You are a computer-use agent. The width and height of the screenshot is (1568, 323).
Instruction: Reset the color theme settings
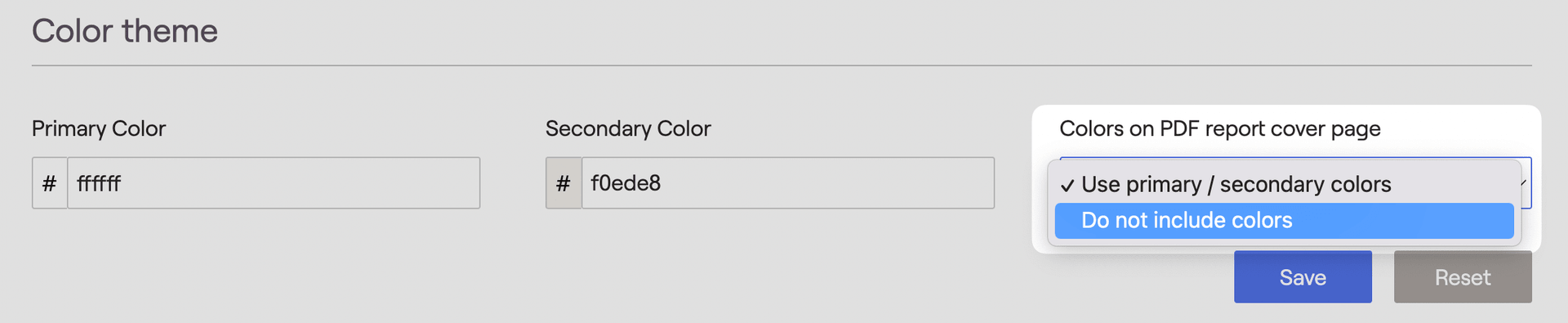(1463, 277)
